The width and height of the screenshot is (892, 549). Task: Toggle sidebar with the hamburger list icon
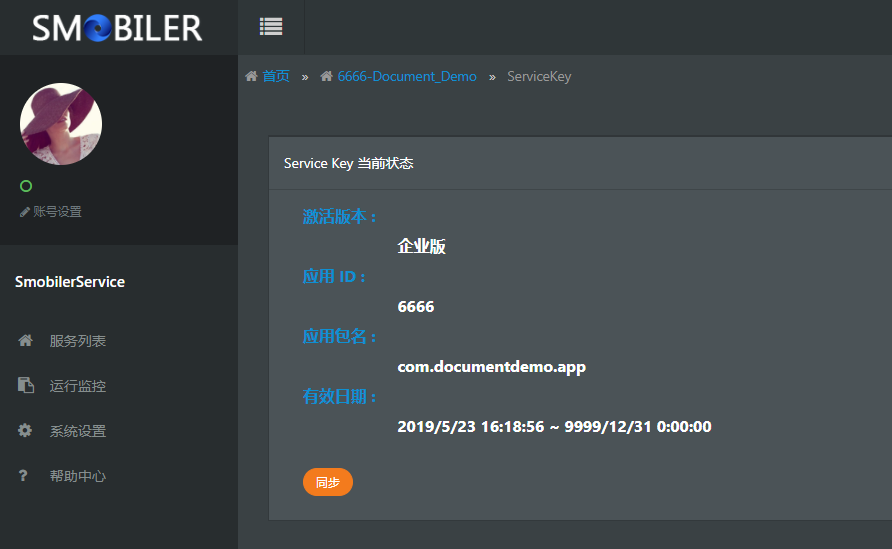pyautogui.click(x=271, y=27)
